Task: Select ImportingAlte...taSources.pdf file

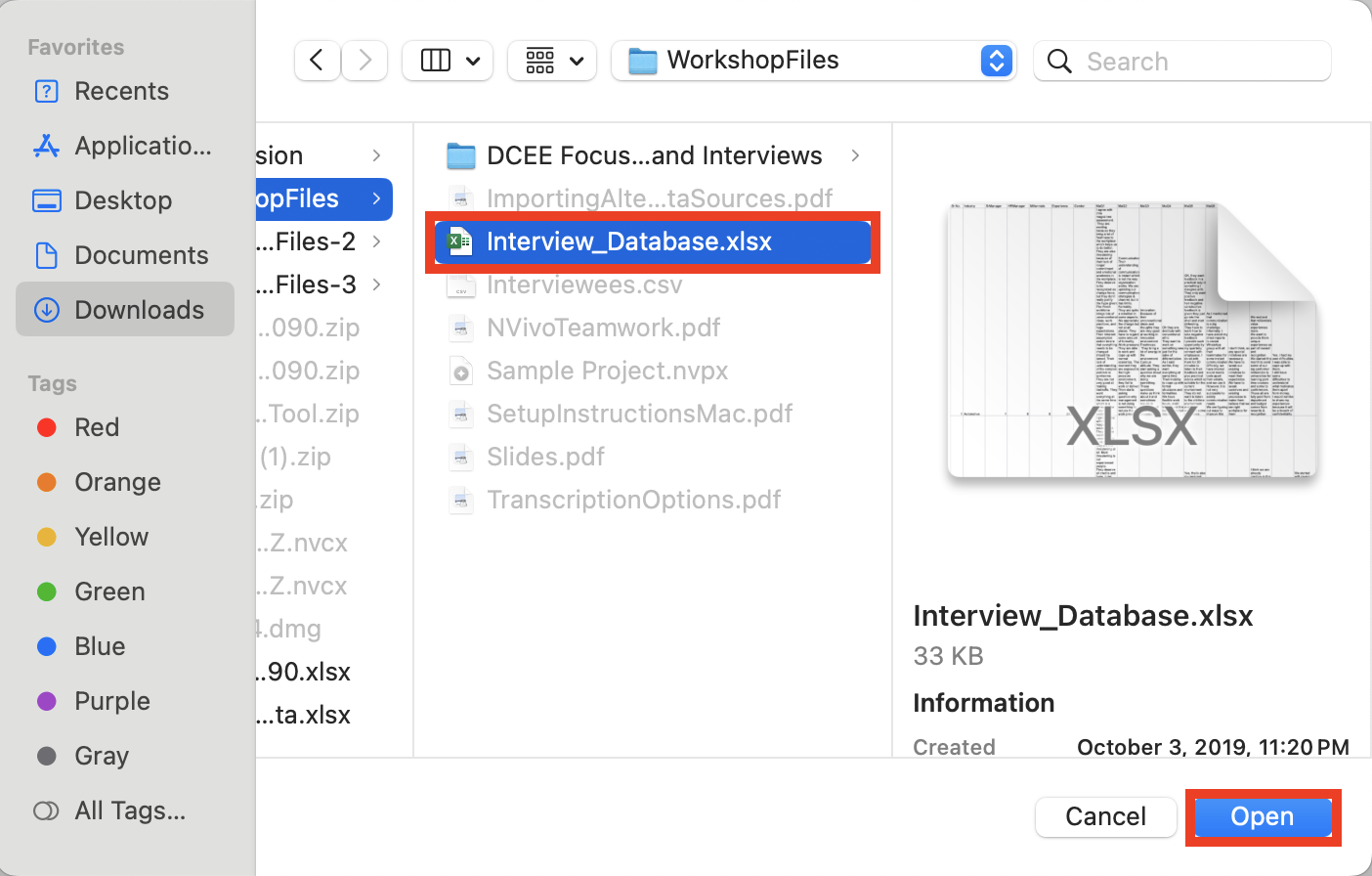Action: [652, 198]
